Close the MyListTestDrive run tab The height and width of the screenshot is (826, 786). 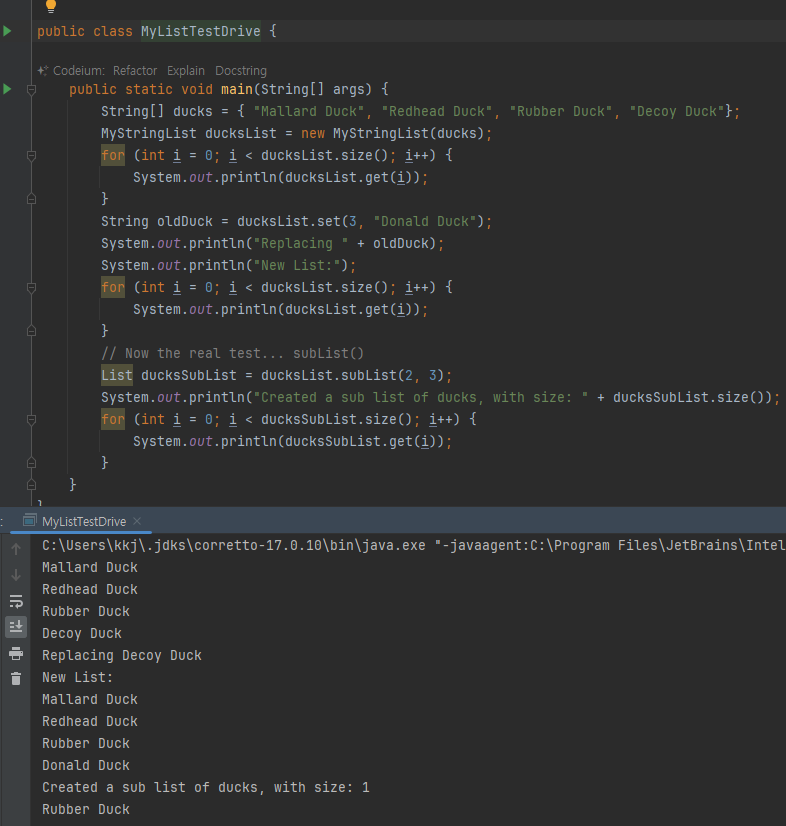point(137,521)
